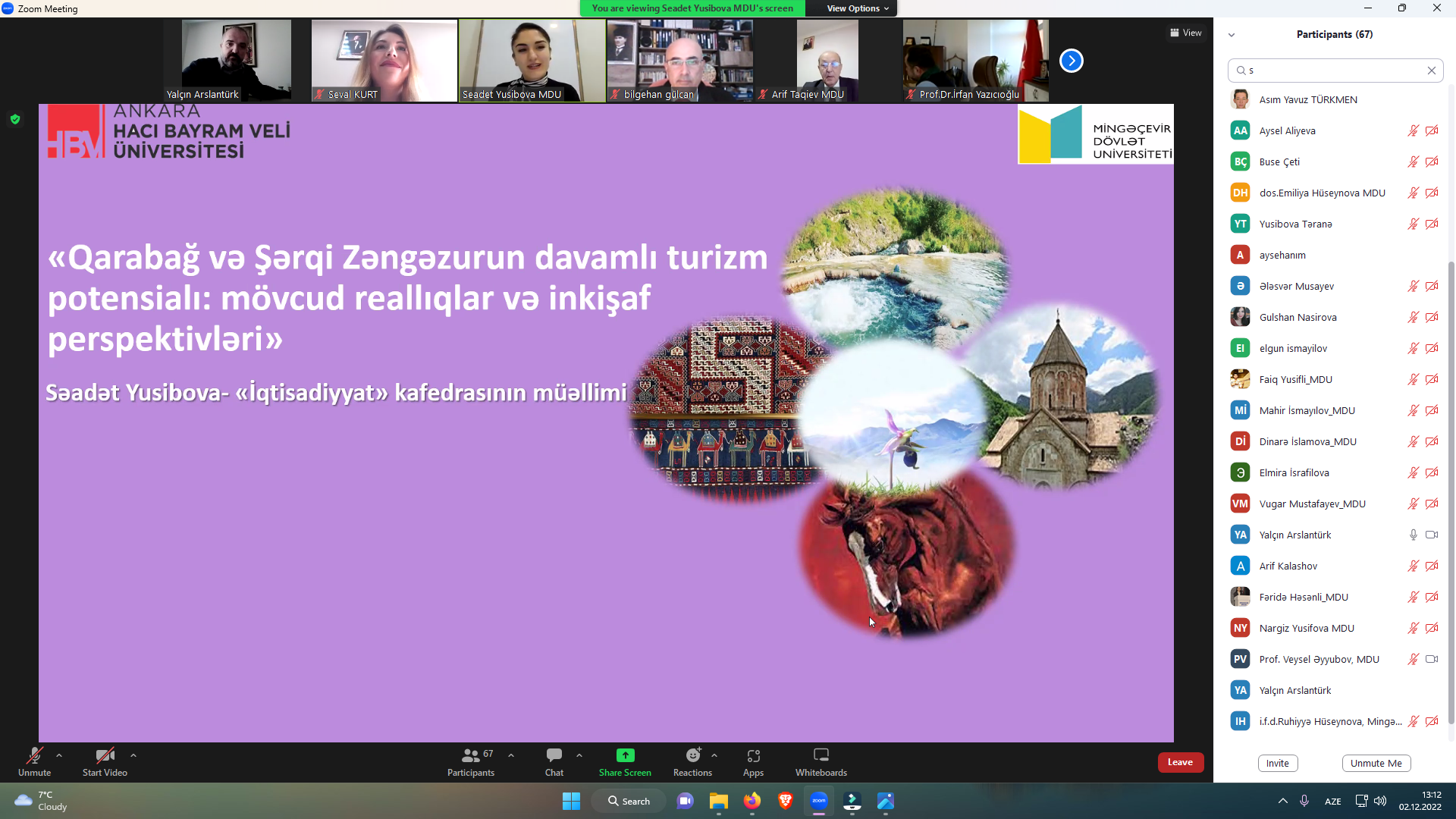Clear the participant search field
The image size is (1456, 819).
point(1431,71)
